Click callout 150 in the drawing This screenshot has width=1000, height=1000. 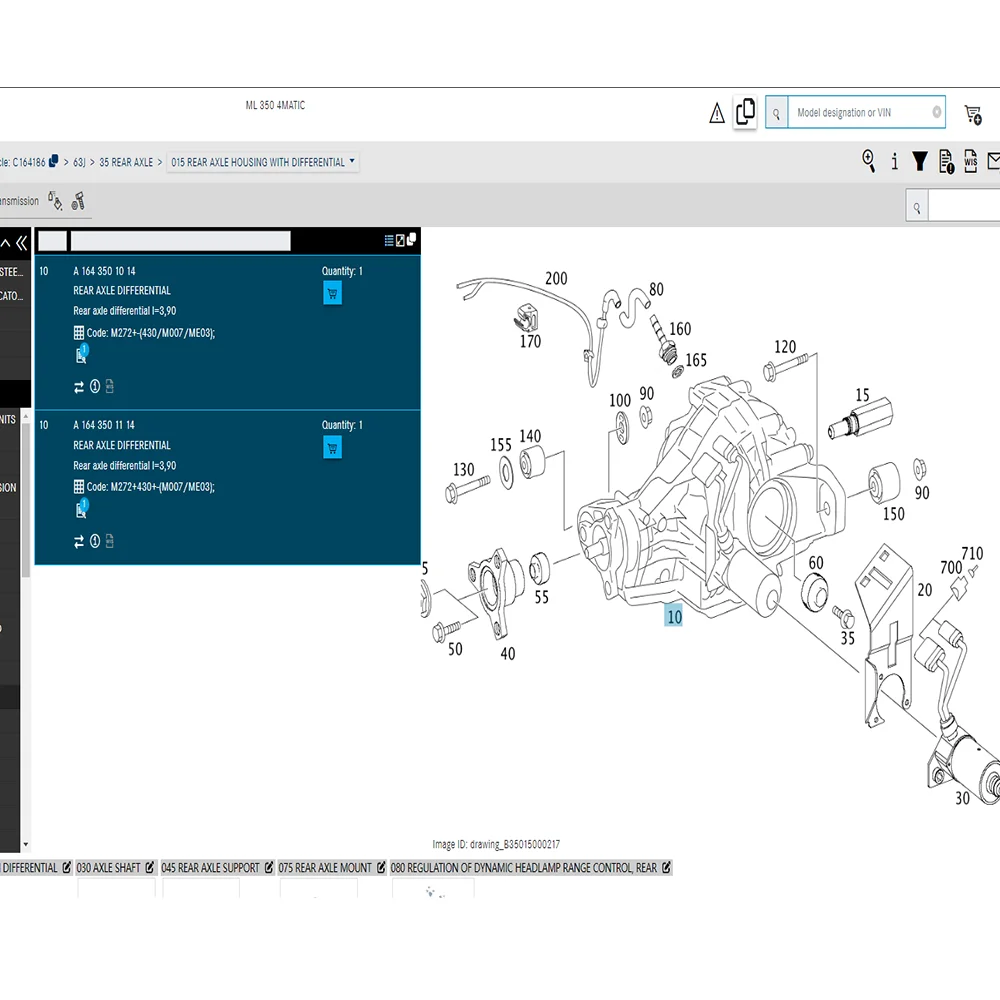tap(893, 513)
